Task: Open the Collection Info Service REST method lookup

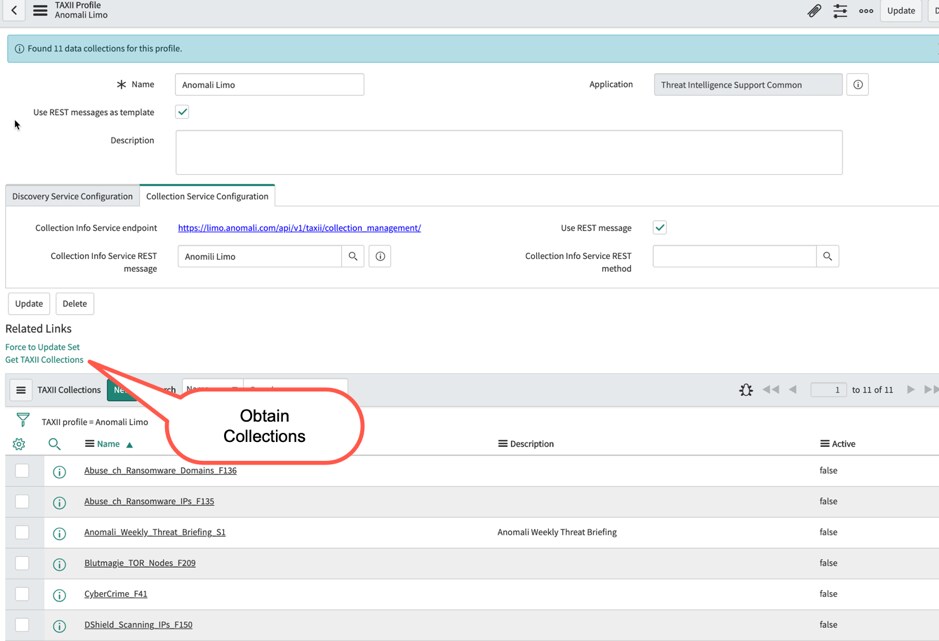Action: 828,256
